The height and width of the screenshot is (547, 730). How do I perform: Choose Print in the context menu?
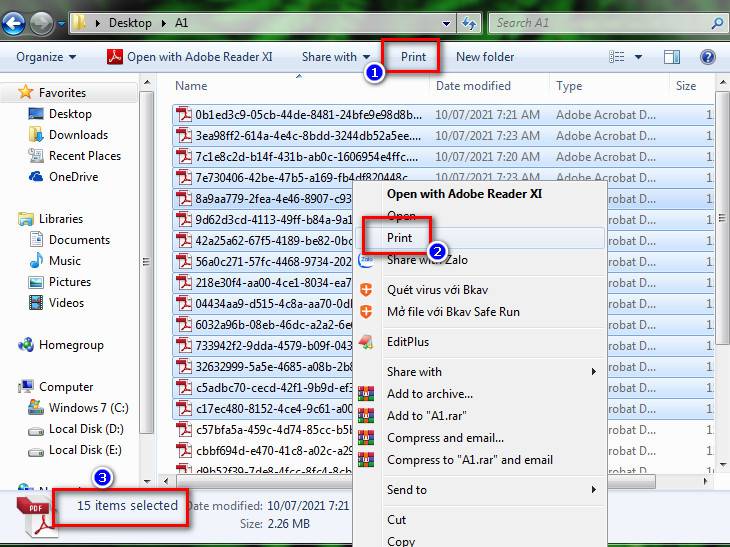(480, 238)
